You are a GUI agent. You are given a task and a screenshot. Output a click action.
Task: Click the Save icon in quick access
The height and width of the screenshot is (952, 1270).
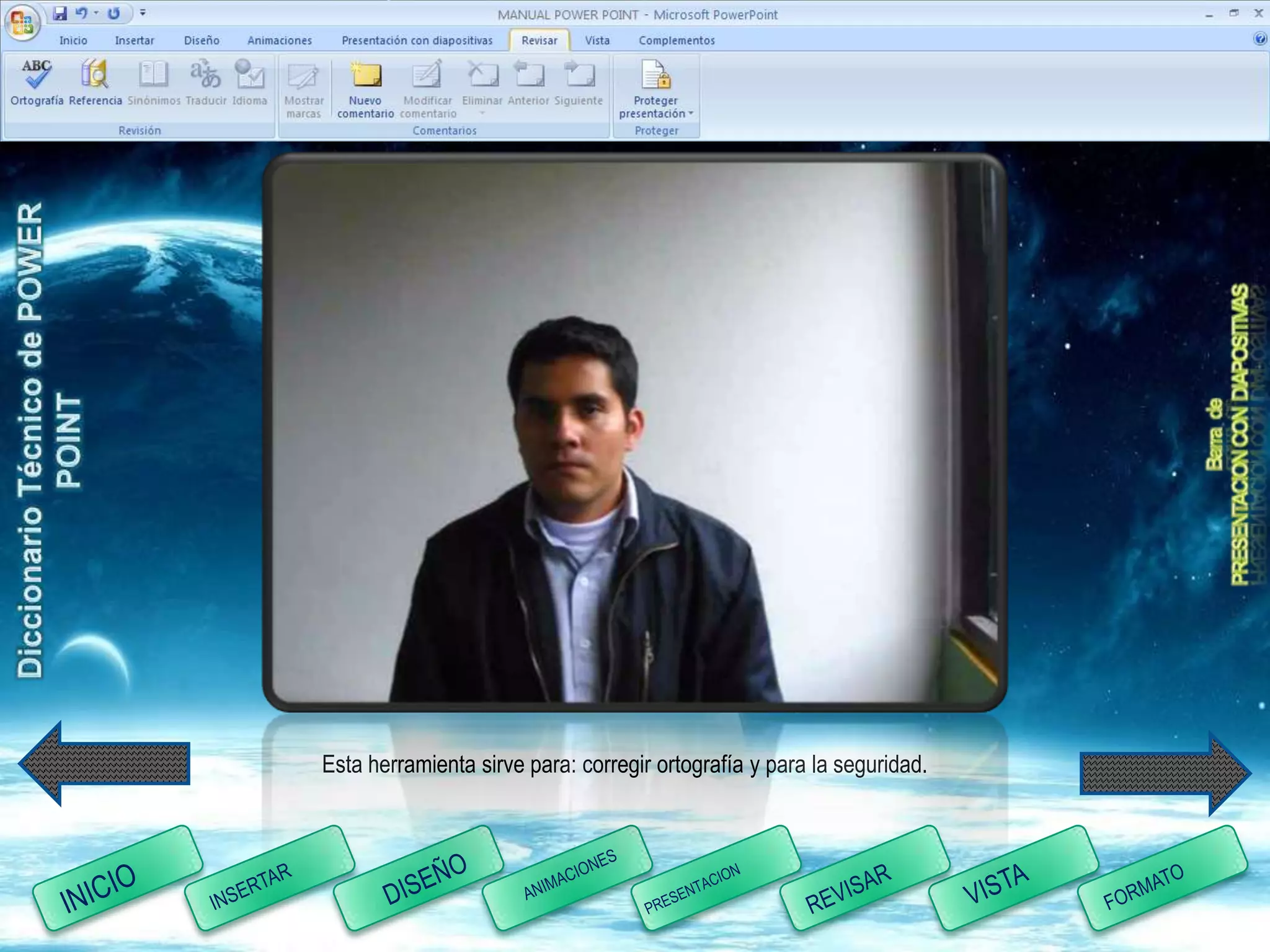point(60,13)
